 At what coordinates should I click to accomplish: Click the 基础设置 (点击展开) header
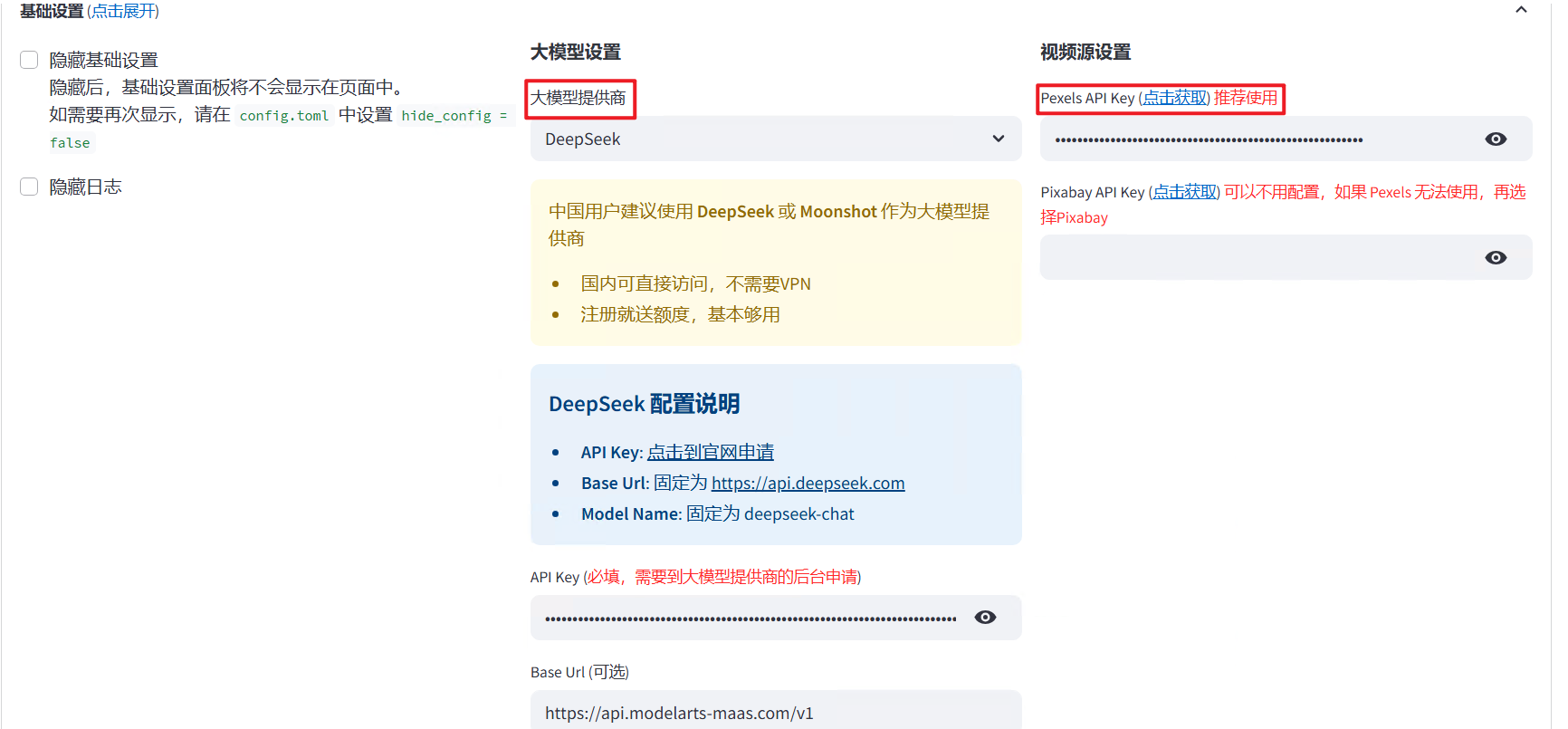coord(90,11)
